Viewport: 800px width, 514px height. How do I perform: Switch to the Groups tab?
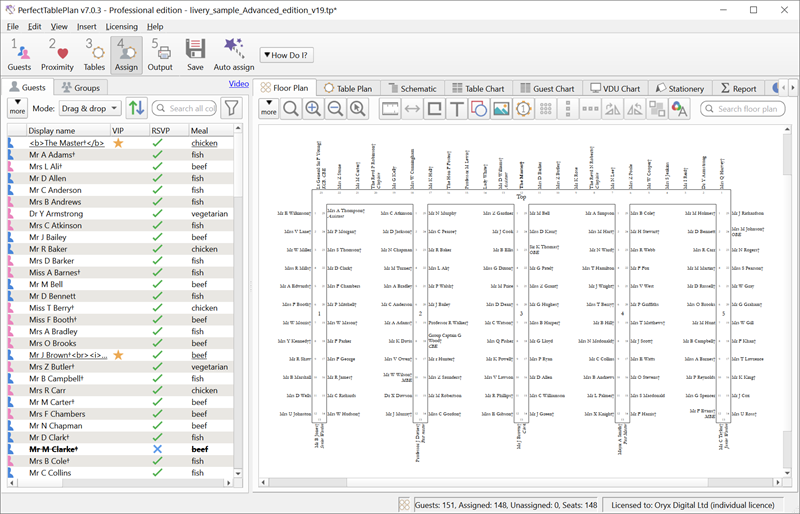(81, 88)
